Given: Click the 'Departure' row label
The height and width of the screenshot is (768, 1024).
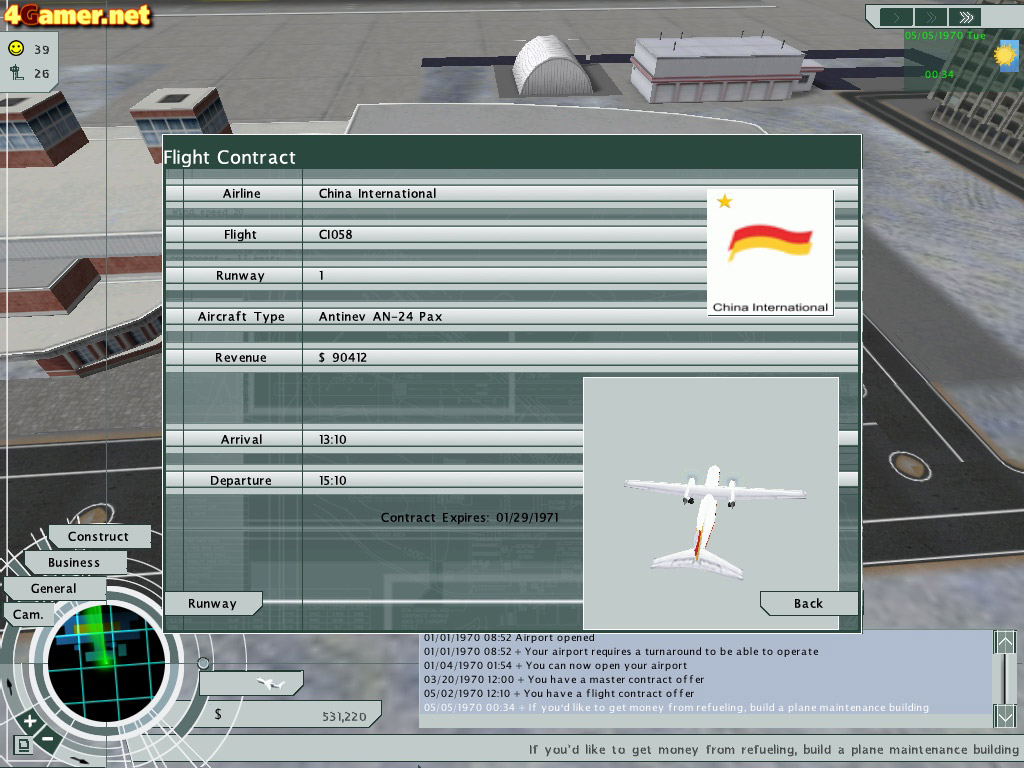Looking at the screenshot, I should click(x=241, y=481).
